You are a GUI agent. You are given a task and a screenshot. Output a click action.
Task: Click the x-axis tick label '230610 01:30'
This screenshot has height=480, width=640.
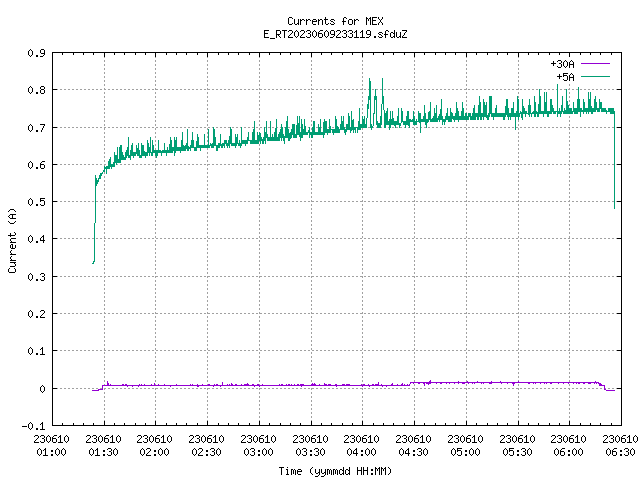click(x=104, y=446)
